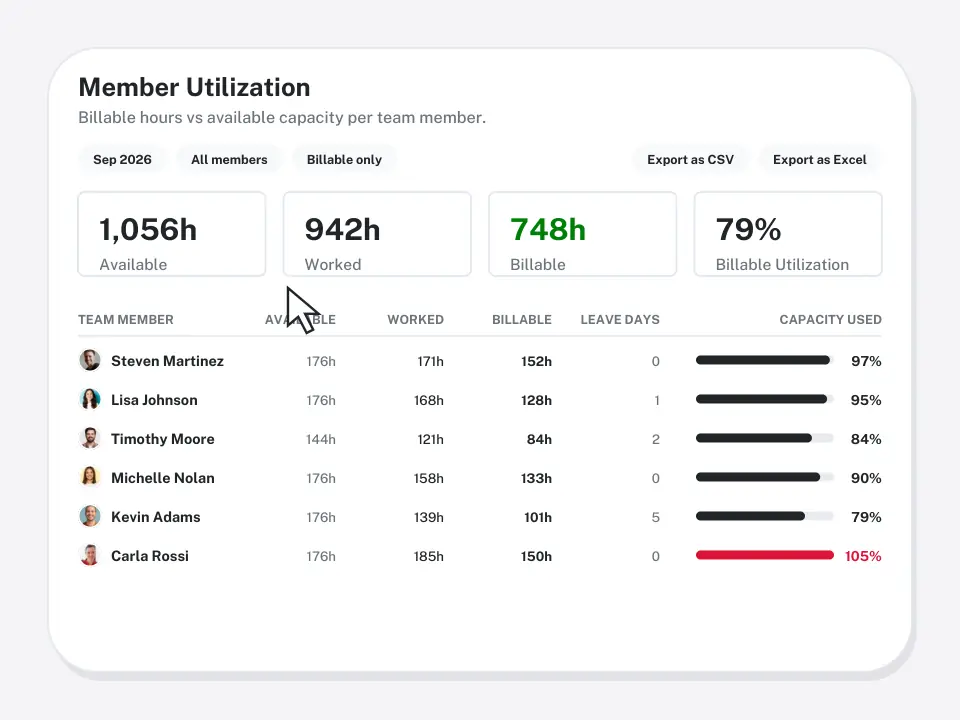Click Timothy Moore's 84h billable value

[x=539, y=439]
